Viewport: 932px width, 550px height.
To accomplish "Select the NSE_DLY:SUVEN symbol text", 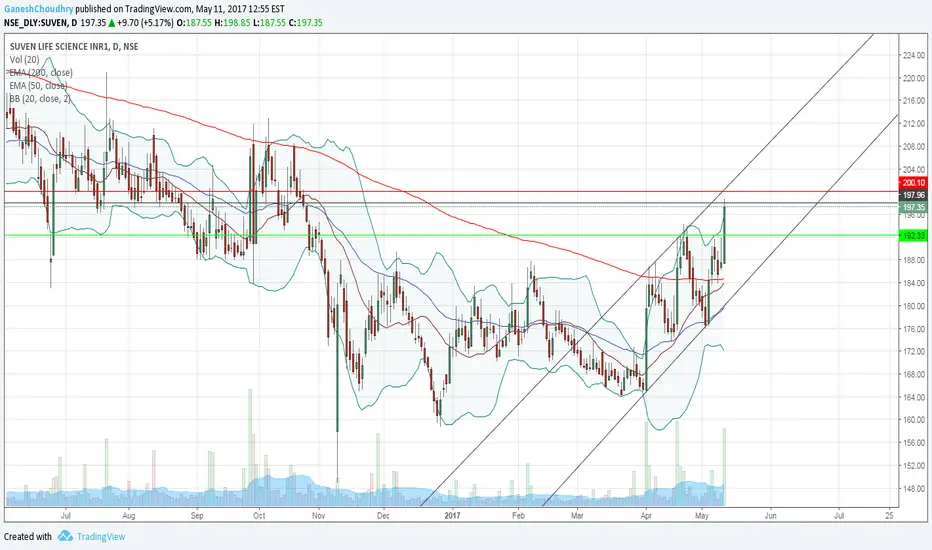I will [x=36, y=23].
